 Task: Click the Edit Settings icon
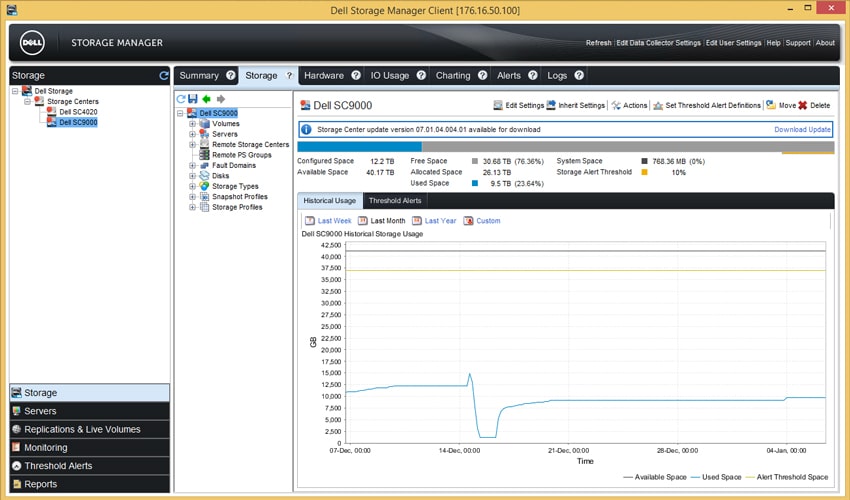point(498,105)
